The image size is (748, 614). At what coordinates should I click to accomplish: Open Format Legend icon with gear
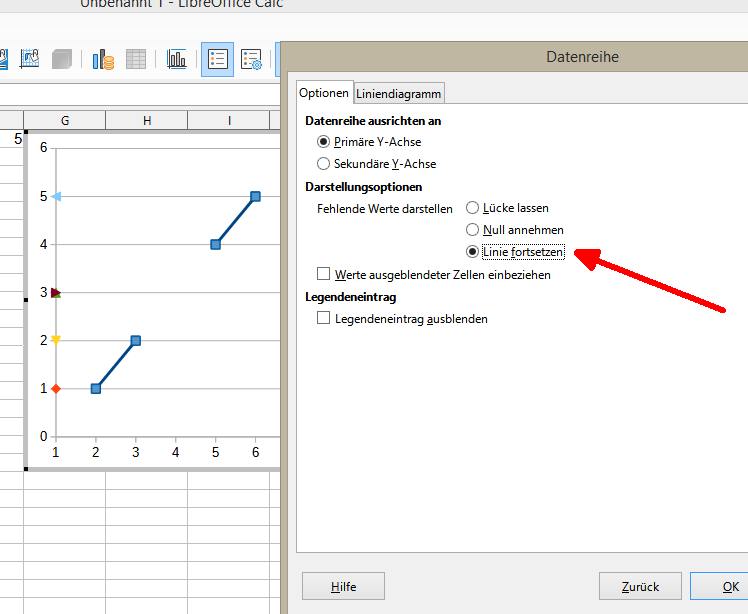[x=251, y=59]
